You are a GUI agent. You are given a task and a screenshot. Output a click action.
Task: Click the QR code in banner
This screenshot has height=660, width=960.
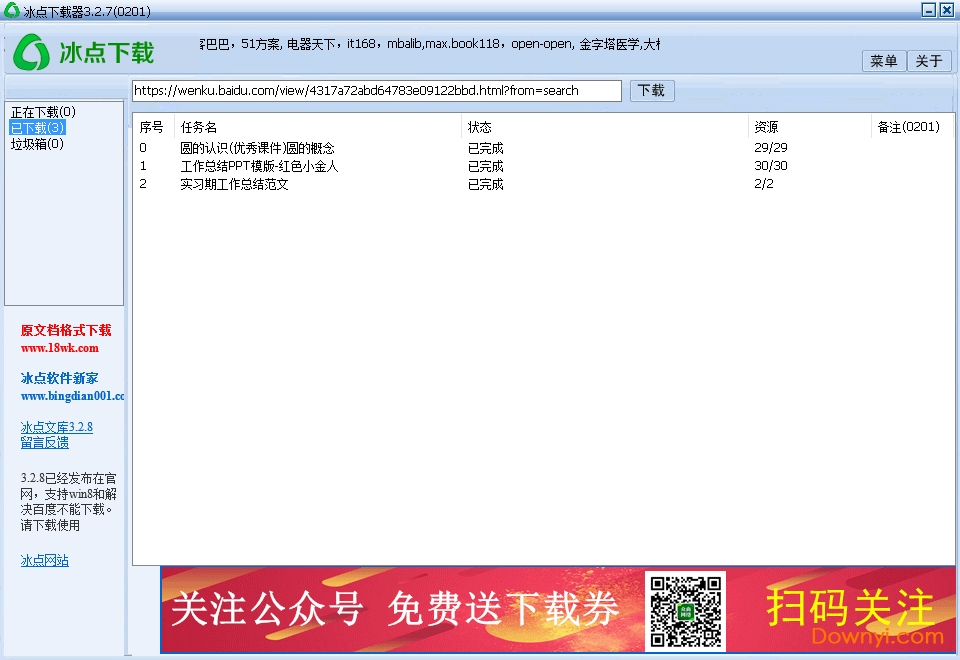coord(685,609)
